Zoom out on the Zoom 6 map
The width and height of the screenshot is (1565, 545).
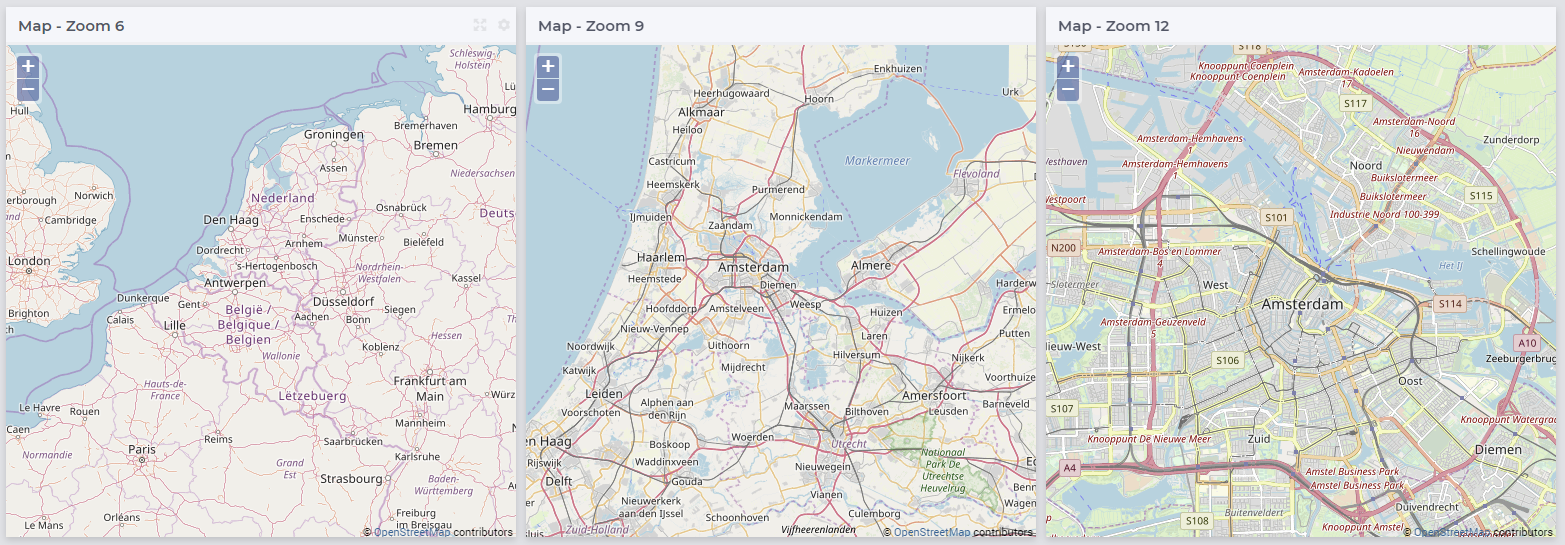[x=28, y=90]
